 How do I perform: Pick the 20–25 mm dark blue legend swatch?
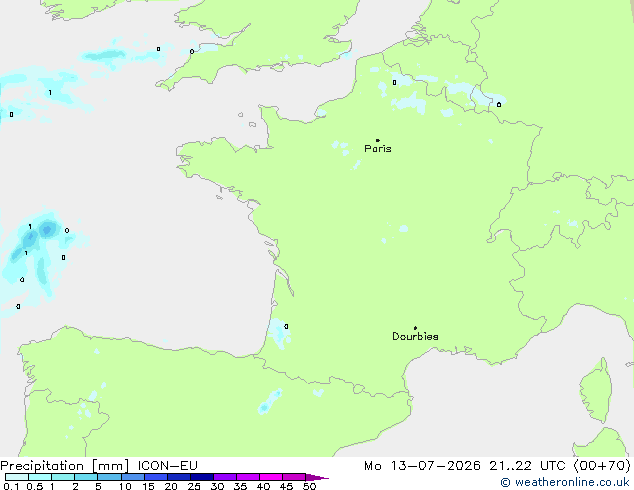178,477
